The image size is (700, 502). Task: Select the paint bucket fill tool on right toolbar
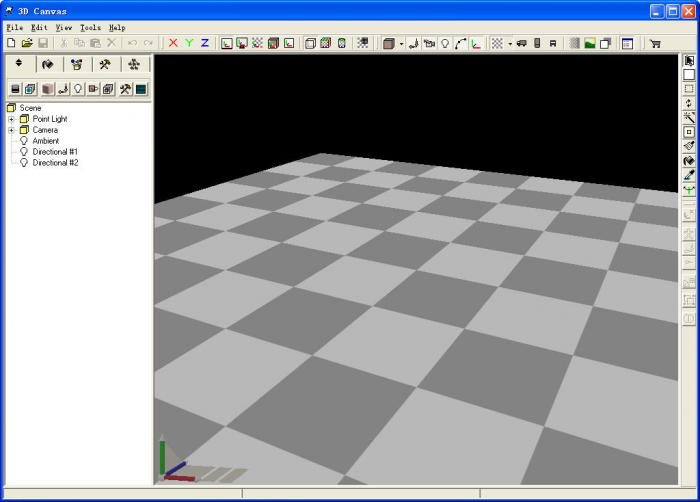click(689, 161)
